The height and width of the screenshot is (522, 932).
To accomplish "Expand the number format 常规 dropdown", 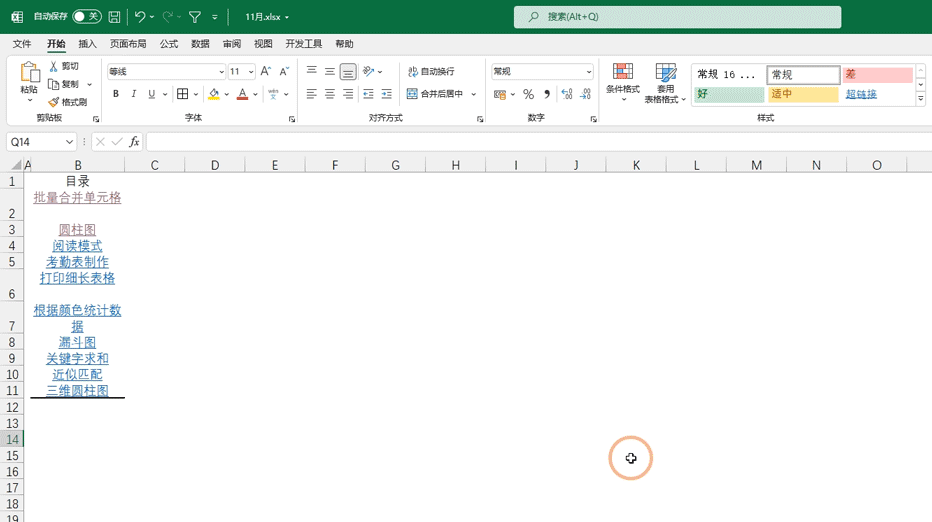I will coord(589,72).
